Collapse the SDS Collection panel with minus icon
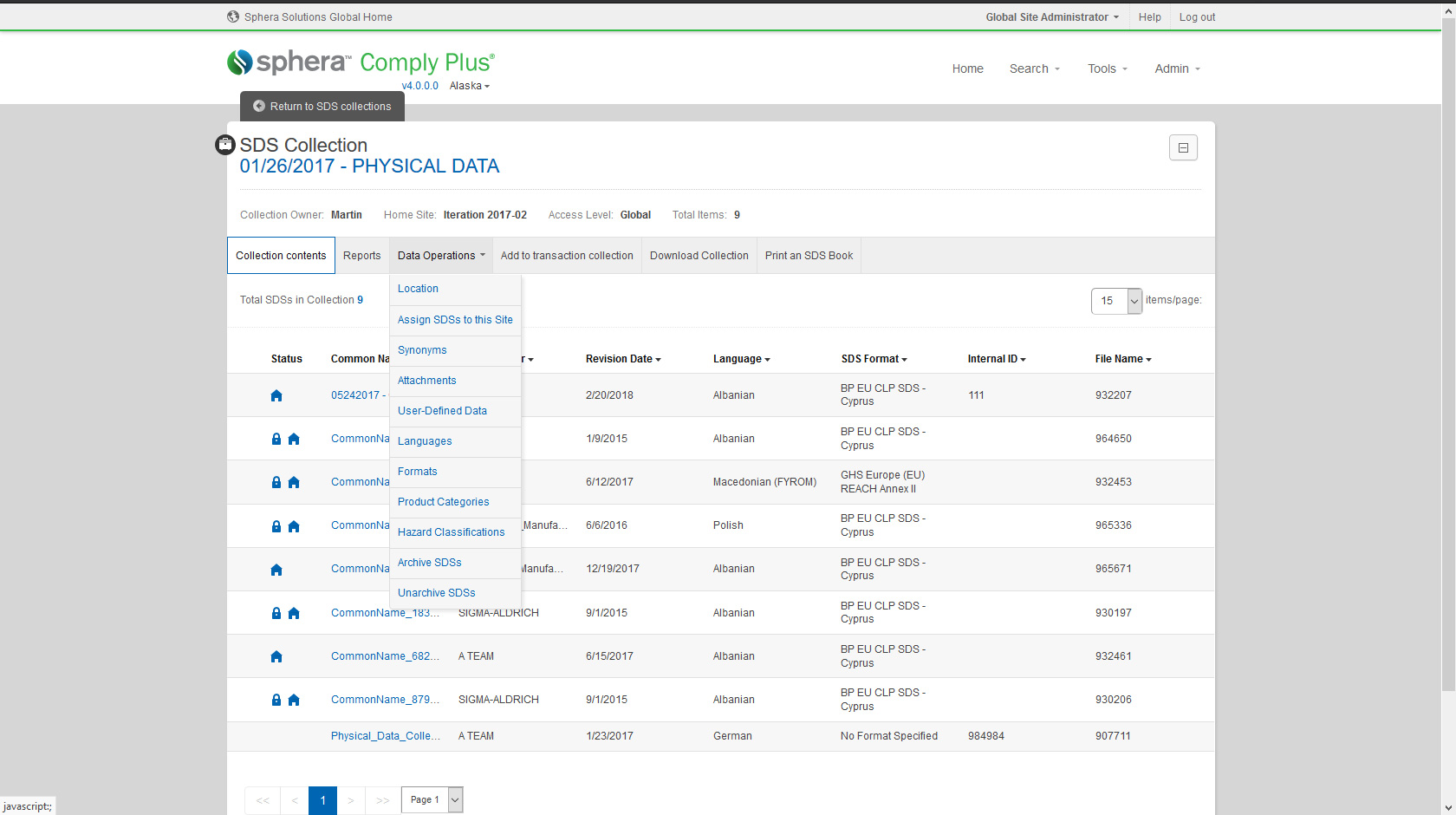The image size is (1456, 815). tap(1183, 148)
